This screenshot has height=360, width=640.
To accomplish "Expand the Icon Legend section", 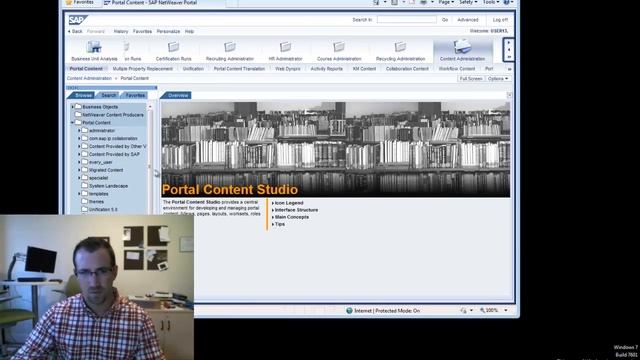I will pyautogui.click(x=287, y=203).
